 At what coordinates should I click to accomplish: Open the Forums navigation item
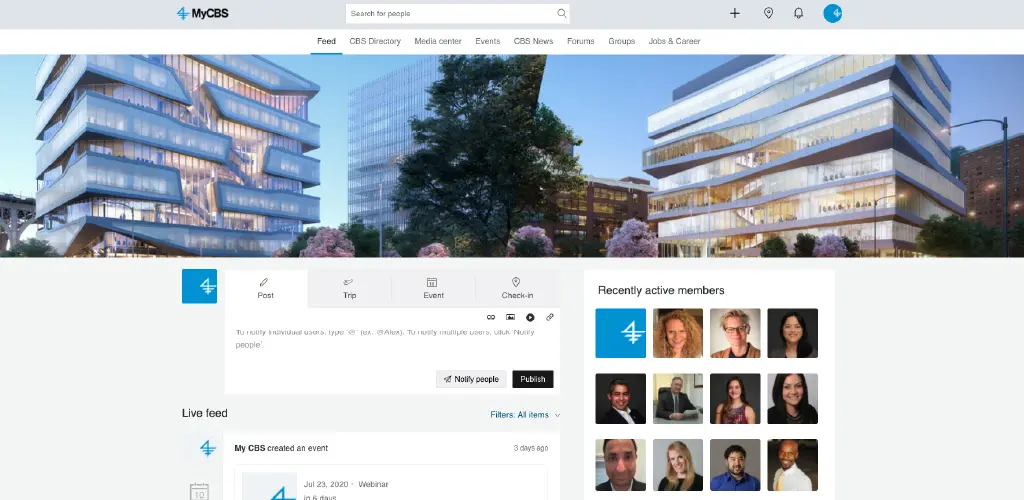pyautogui.click(x=581, y=41)
